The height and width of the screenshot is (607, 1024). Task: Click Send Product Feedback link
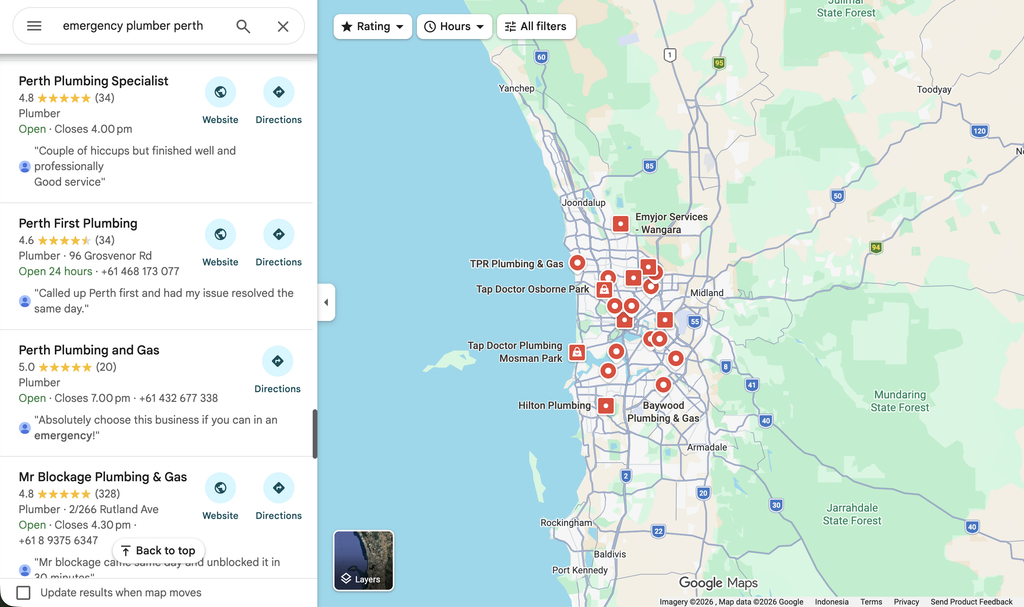click(x=971, y=602)
